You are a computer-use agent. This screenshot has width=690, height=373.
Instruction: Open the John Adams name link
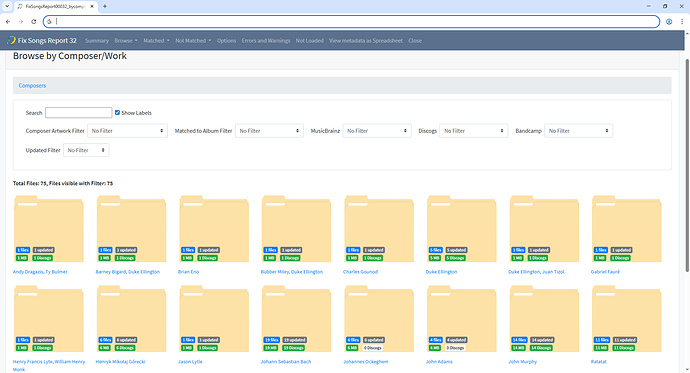pos(439,362)
